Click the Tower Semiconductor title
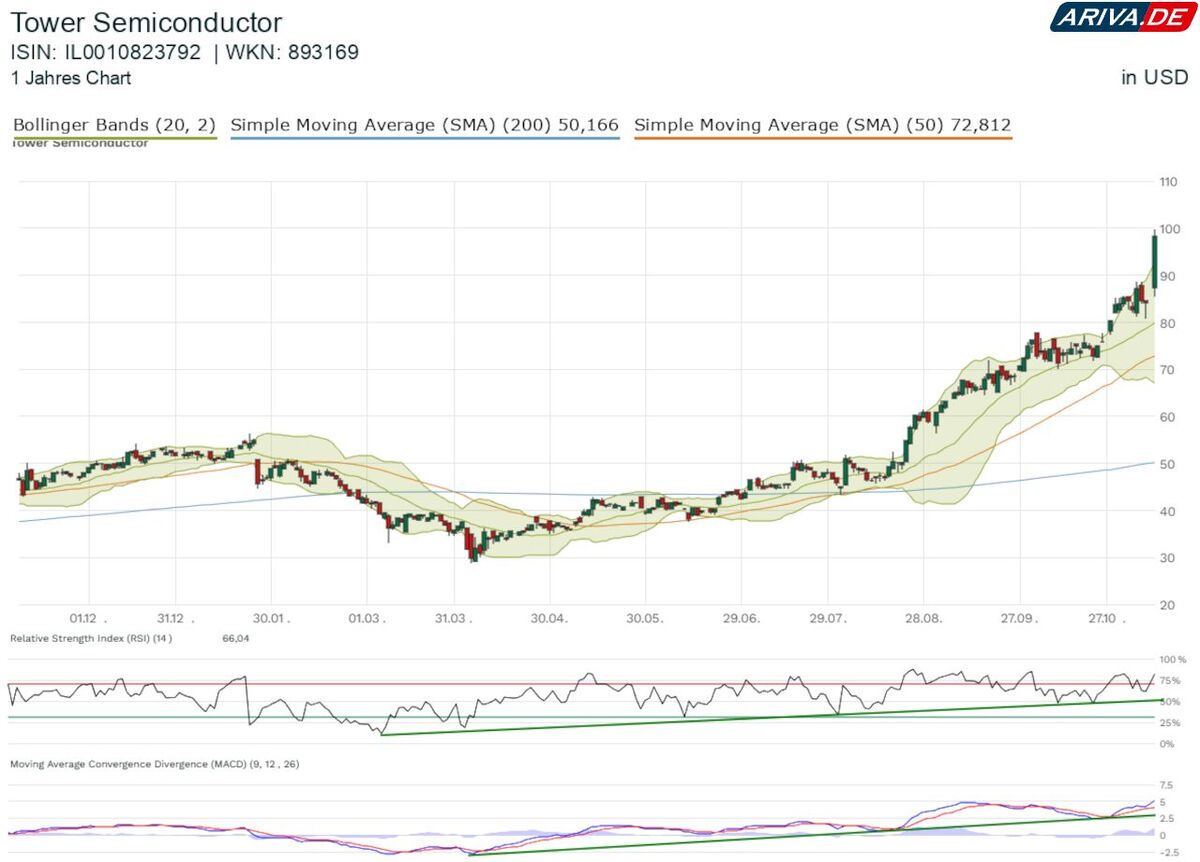1200x862 pixels. pos(146,23)
